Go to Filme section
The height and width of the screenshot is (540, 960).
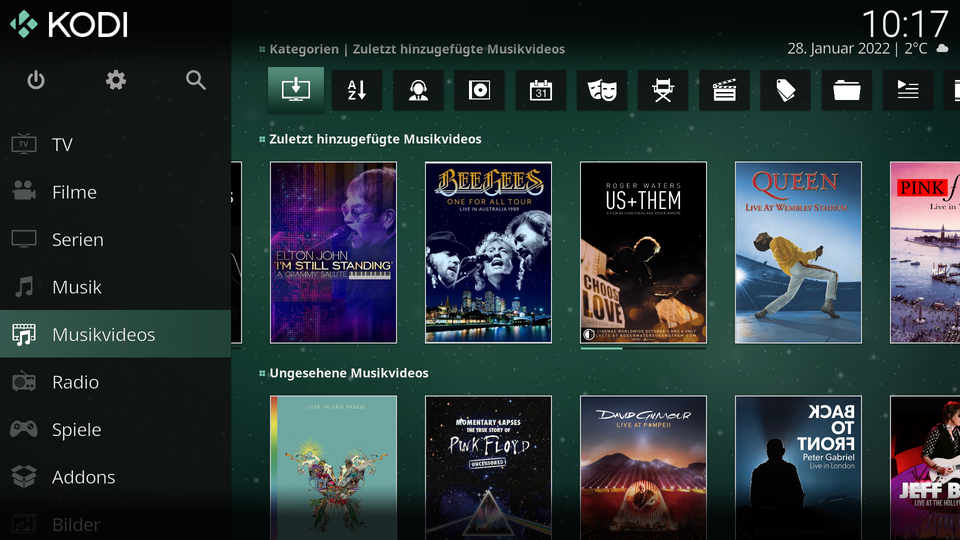pyautogui.click(x=115, y=192)
